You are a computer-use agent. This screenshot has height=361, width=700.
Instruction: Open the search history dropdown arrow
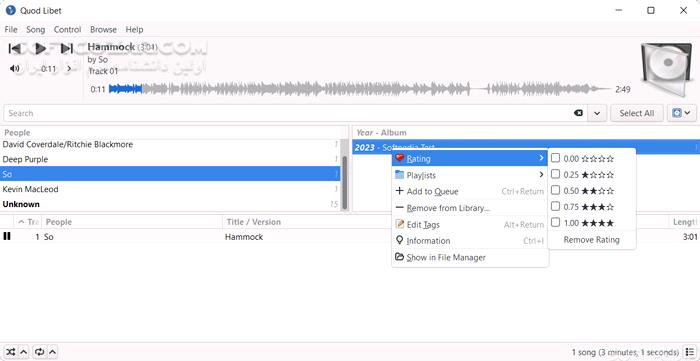[597, 113]
